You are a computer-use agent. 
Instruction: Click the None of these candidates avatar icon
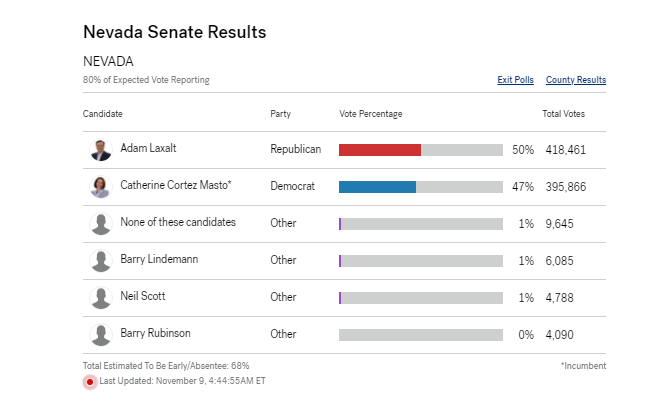point(100,224)
